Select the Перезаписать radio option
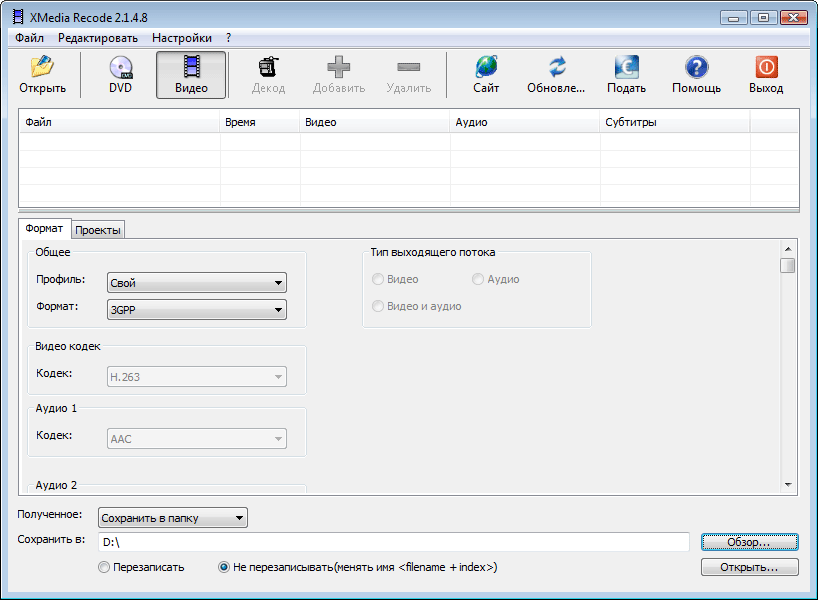Screen dimensions: 818x600 [141, 567]
